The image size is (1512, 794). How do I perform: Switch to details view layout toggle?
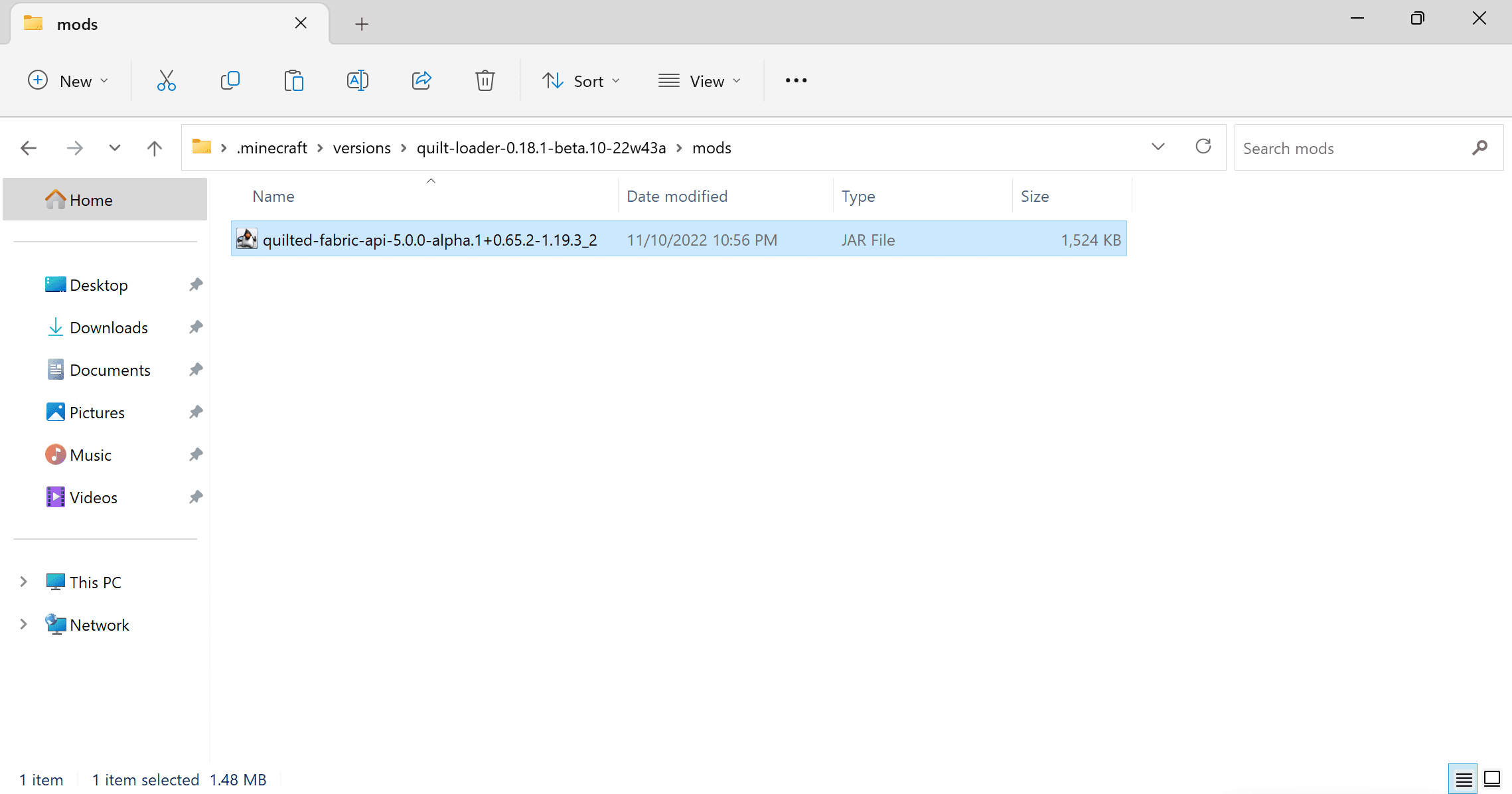(x=1463, y=779)
